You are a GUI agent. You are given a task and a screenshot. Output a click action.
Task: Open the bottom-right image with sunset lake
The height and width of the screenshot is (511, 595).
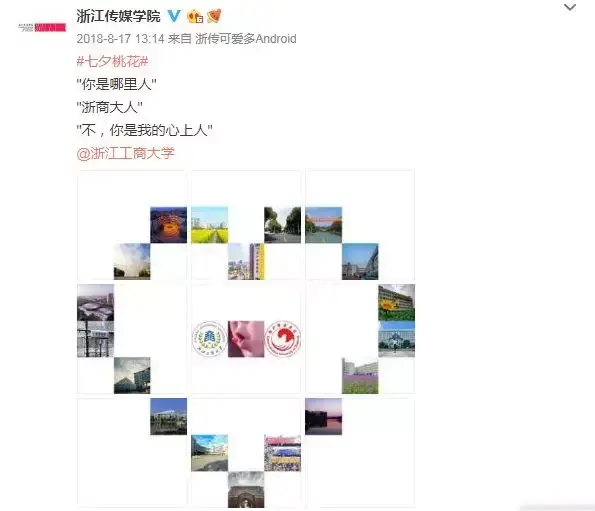pos(360,453)
